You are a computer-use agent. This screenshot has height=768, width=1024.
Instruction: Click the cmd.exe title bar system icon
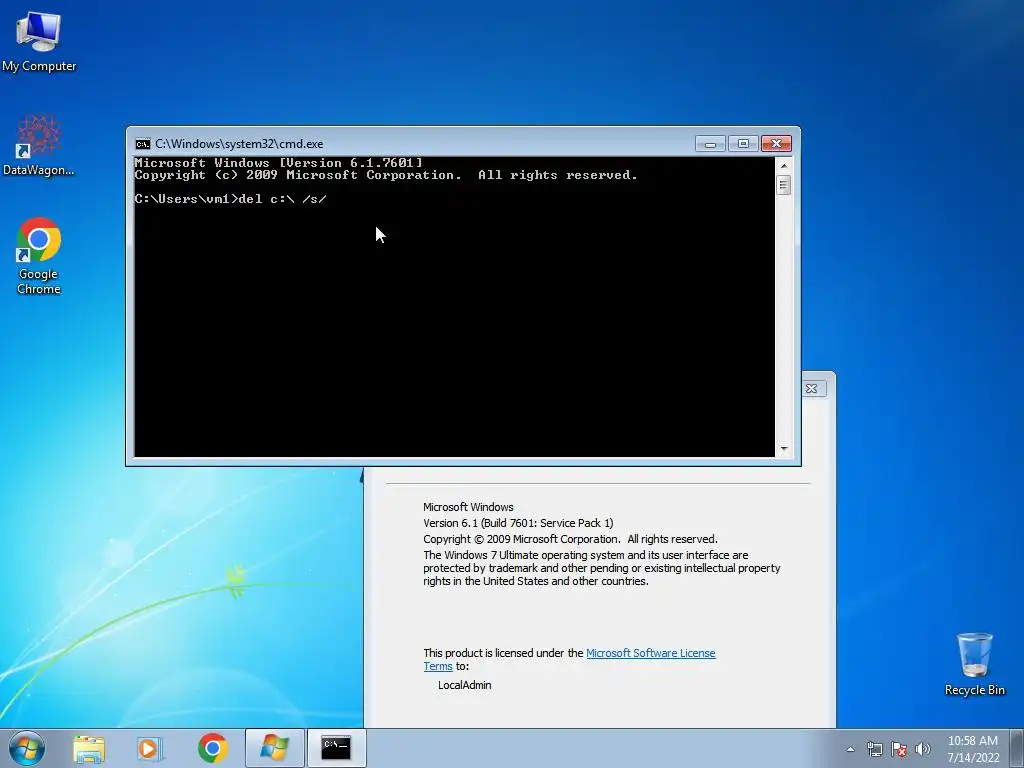click(x=142, y=144)
